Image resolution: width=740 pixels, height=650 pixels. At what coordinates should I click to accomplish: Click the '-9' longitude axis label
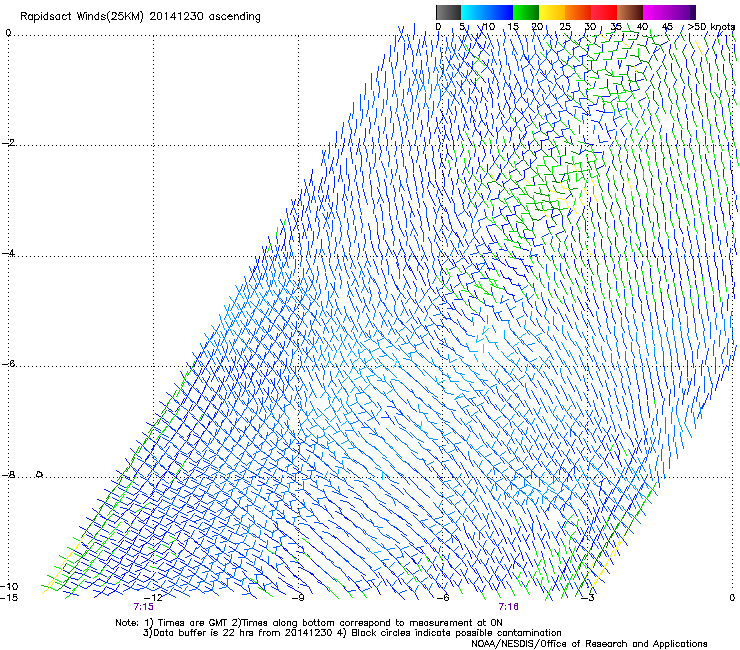coord(298,598)
